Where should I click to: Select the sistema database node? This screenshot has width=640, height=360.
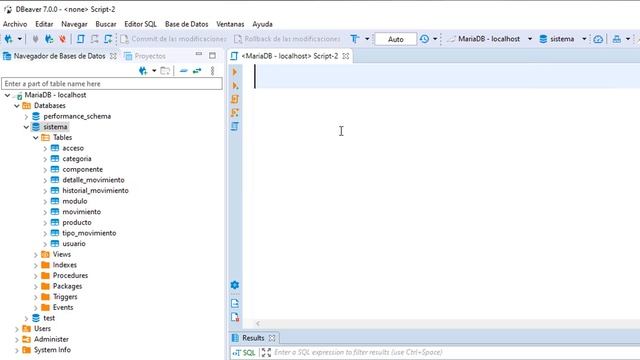click(x=55, y=127)
